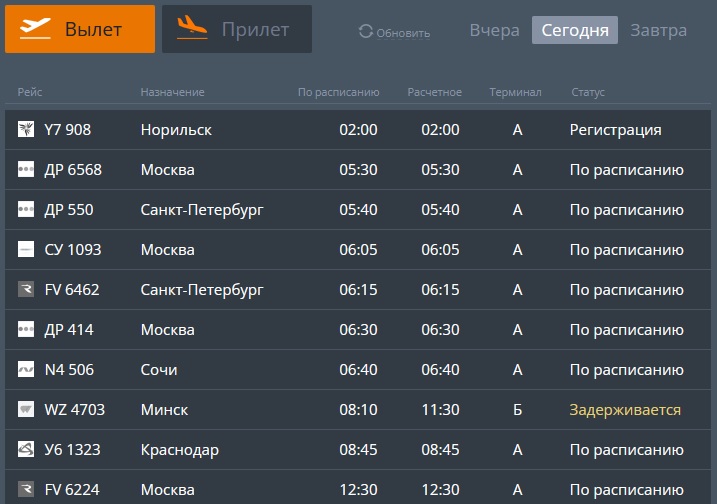The width and height of the screenshot is (717, 504).
Task: Click the takeoff plane icon in Вылет
Action: tap(35, 28)
